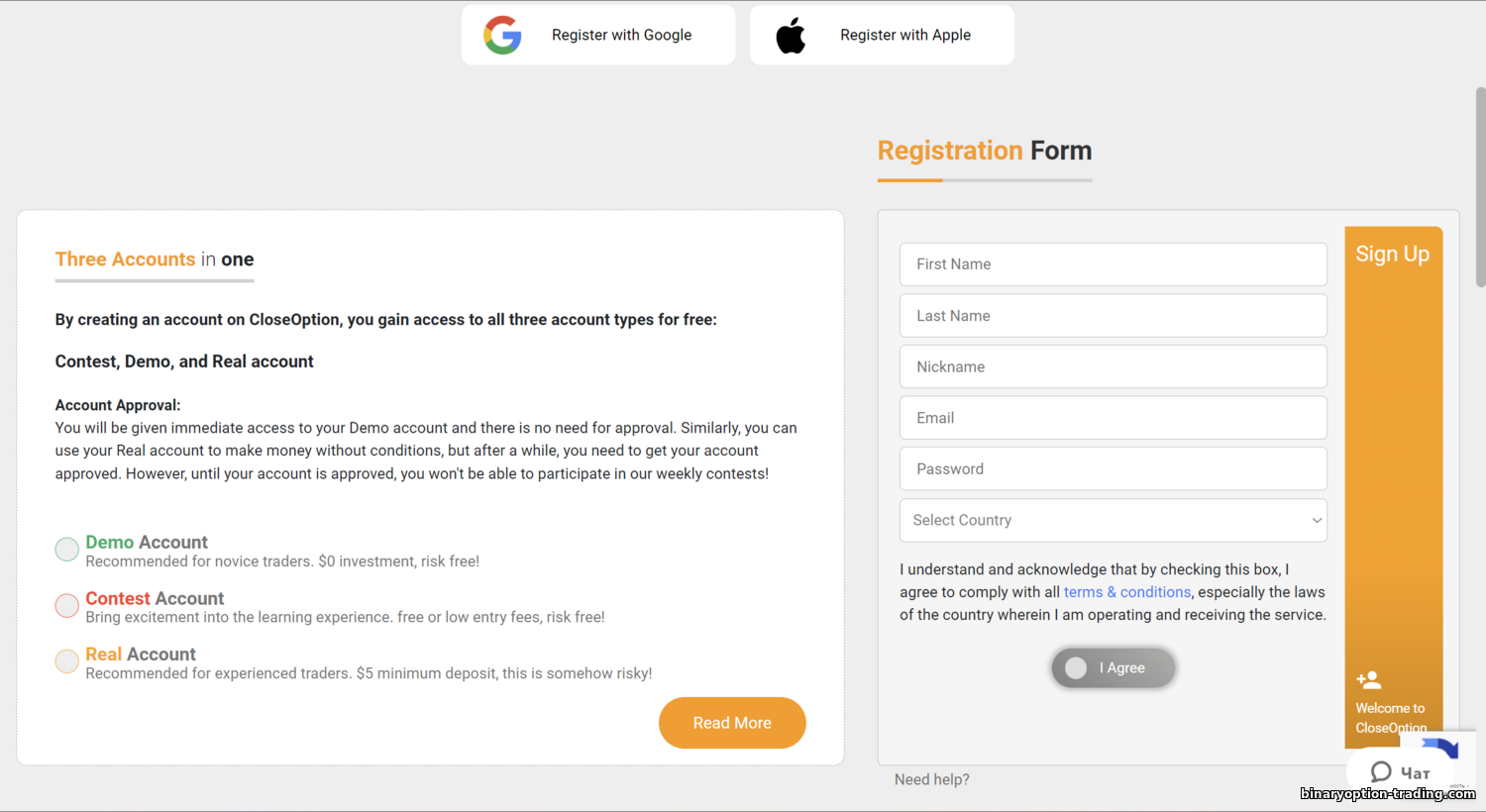Click the First Name input field
Image resolution: width=1486 pixels, height=812 pixels.
(x=1113, y=264)
